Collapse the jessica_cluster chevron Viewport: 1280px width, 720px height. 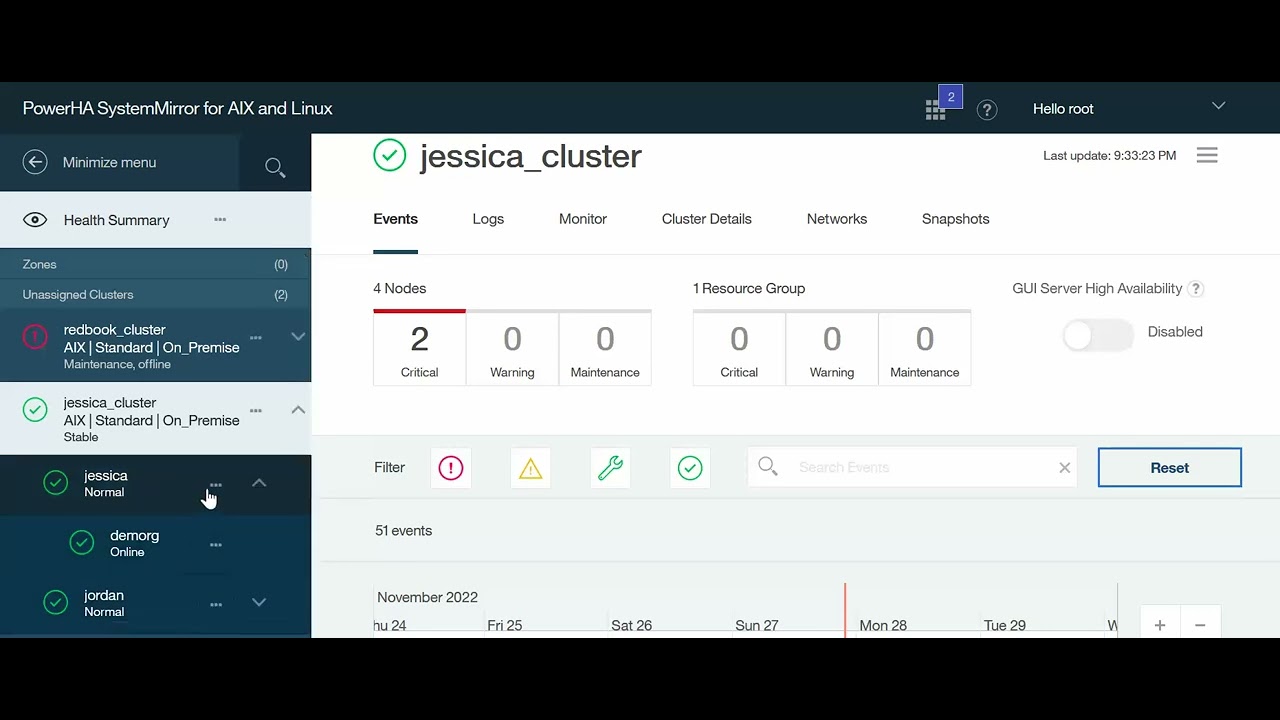click(298, 410)
